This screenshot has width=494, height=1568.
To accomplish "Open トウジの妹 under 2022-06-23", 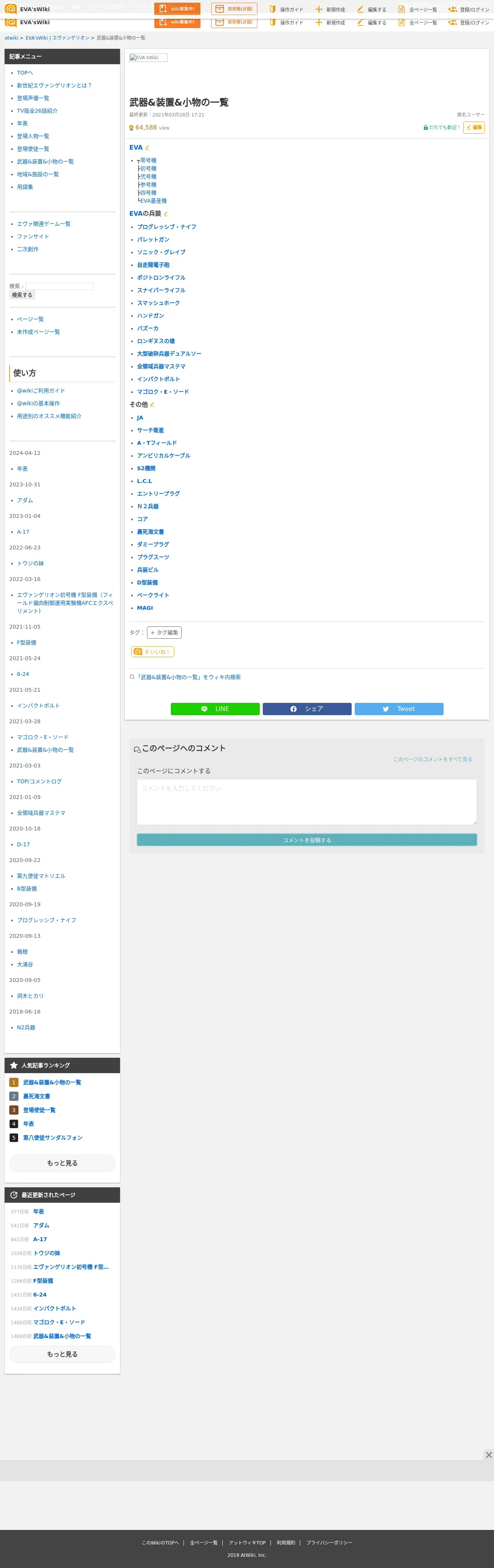I will (x=30, y=564).
